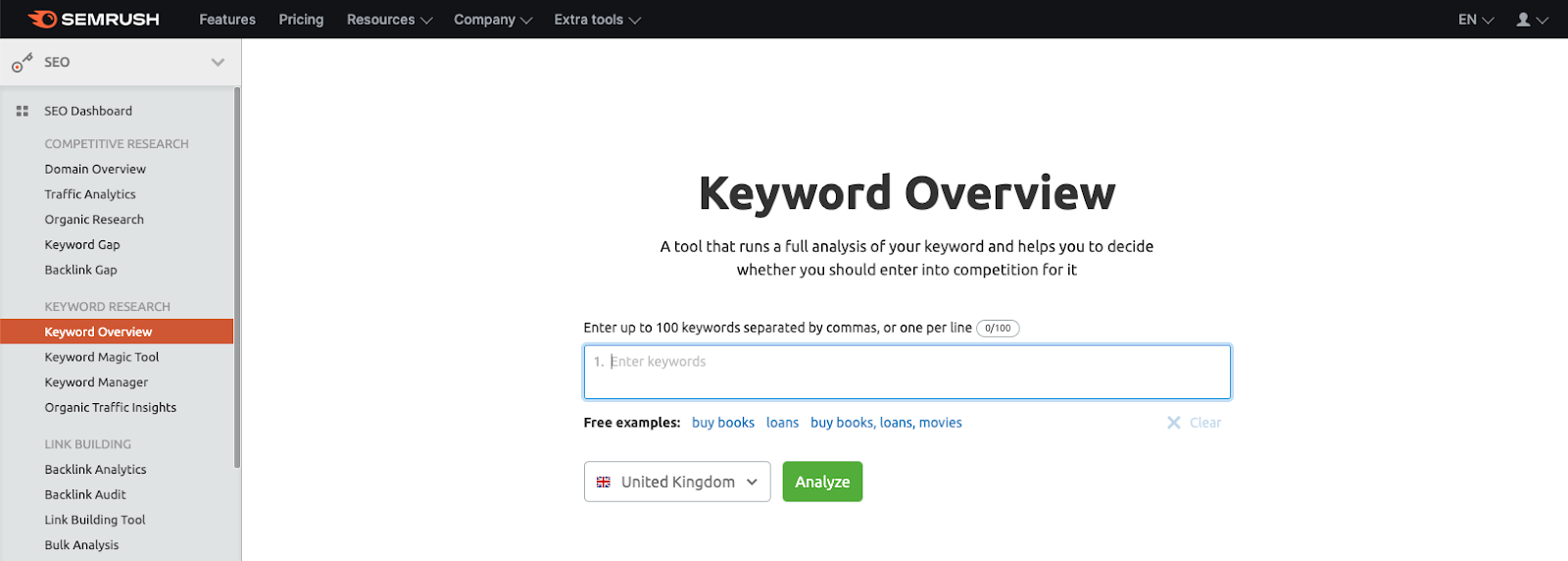The image size is (1568, 561).
Task: Open the Features menu item
Action: (227, 20)
